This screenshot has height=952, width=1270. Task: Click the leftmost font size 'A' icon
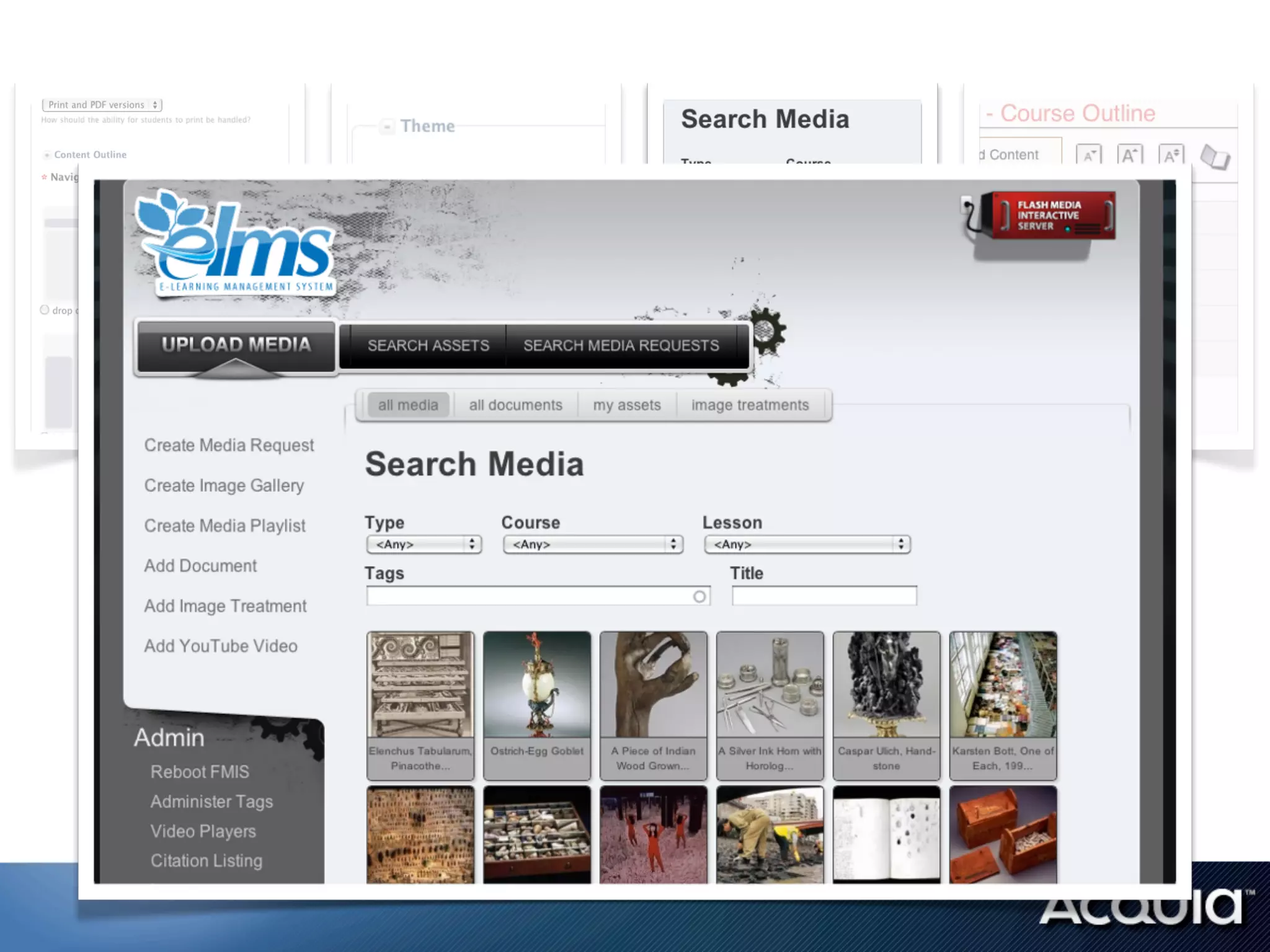click(x=1089, y=155)
